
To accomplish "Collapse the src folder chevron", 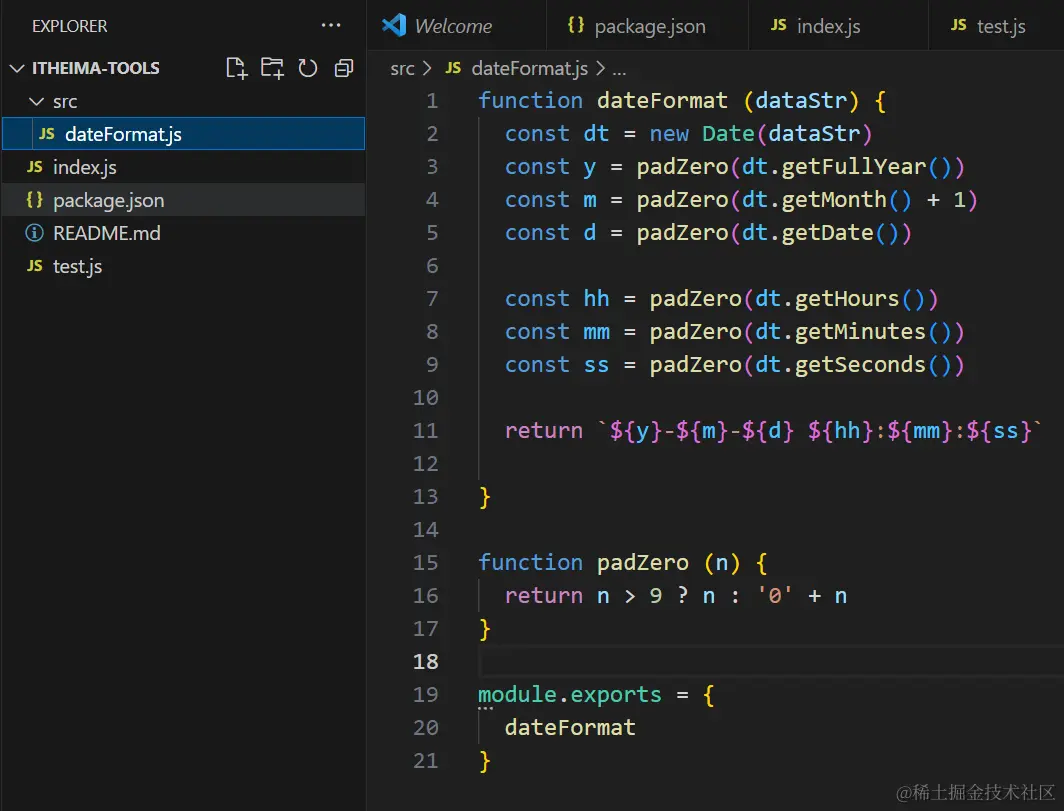I will [x=37, y=102].
